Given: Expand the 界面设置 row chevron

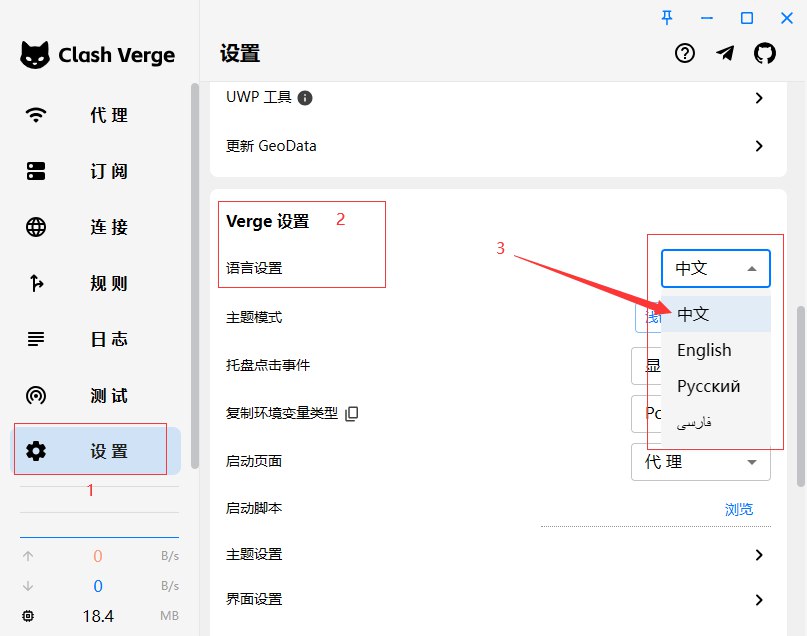Looking at the screenshot, I should click(759, 600).
